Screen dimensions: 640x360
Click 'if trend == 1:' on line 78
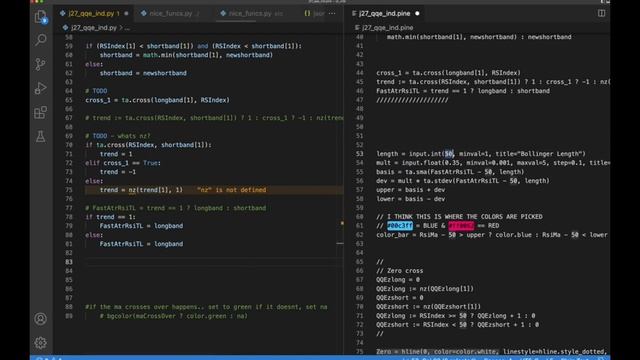tap(110, 217)
